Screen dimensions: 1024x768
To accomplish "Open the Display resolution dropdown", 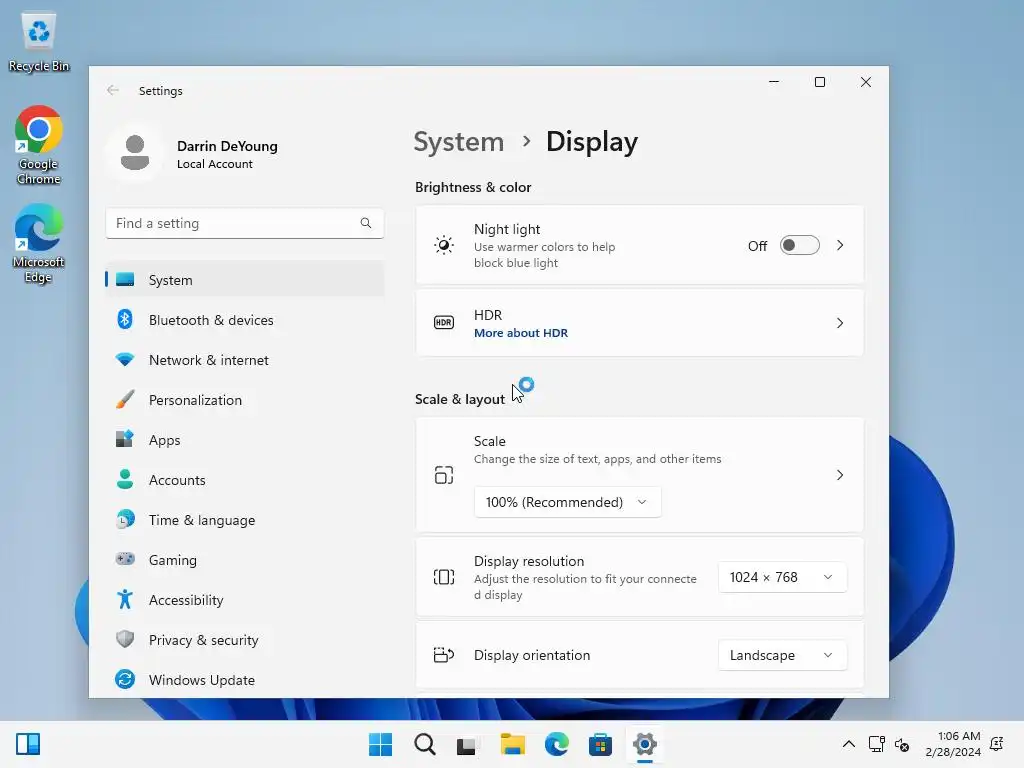I will click(x=782, y=577).
